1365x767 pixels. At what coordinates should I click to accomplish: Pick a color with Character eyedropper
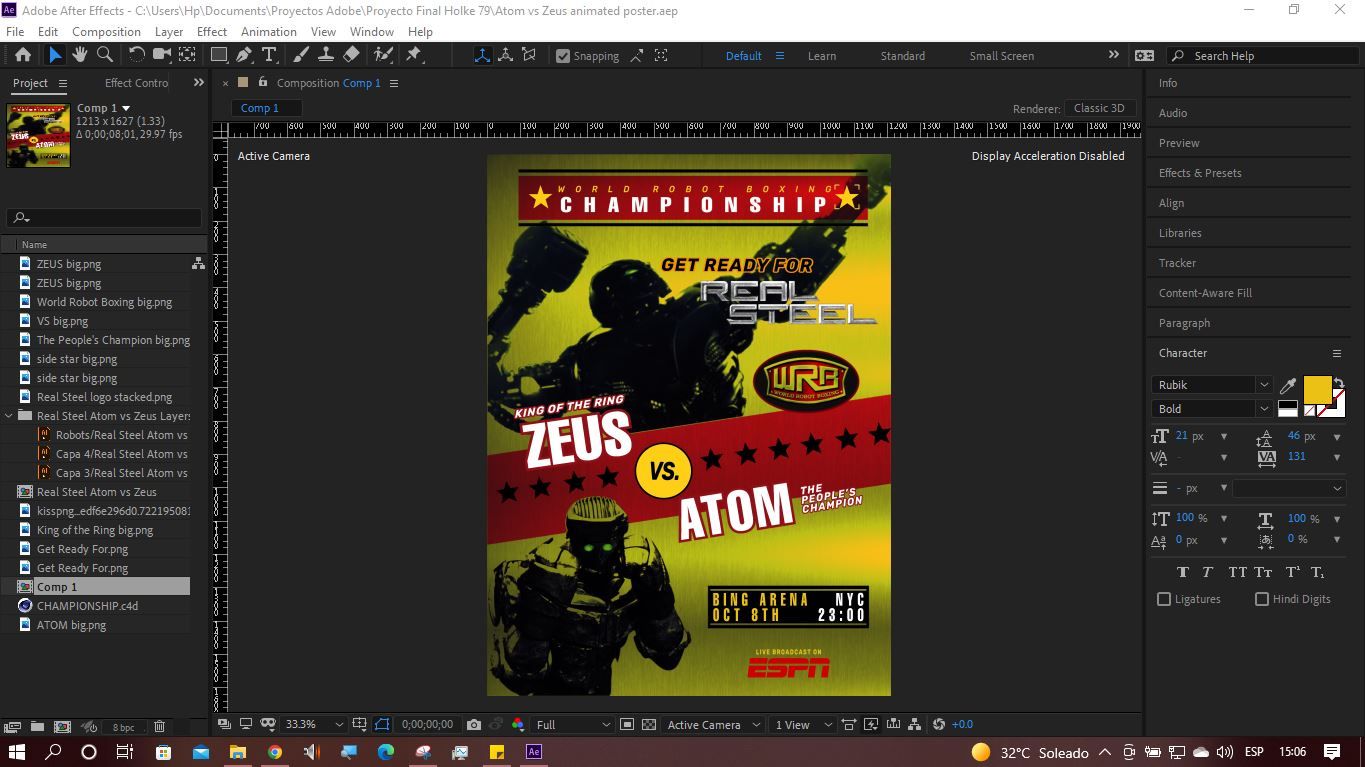[1288, 386]
